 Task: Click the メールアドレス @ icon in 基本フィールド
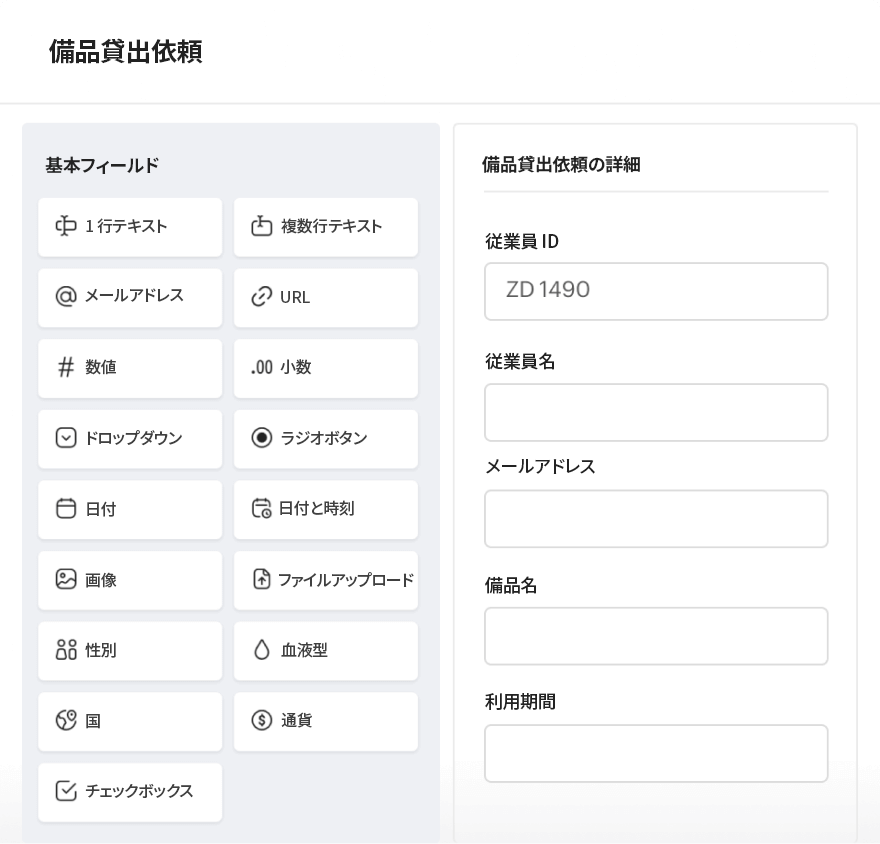pyautogui.click(x=64, y=297)
